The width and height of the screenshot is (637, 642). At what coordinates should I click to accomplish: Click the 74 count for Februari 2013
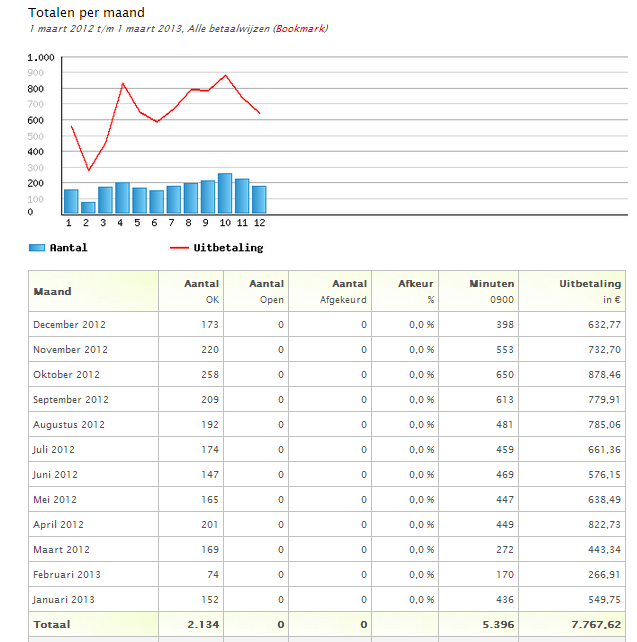click(213, 574)
